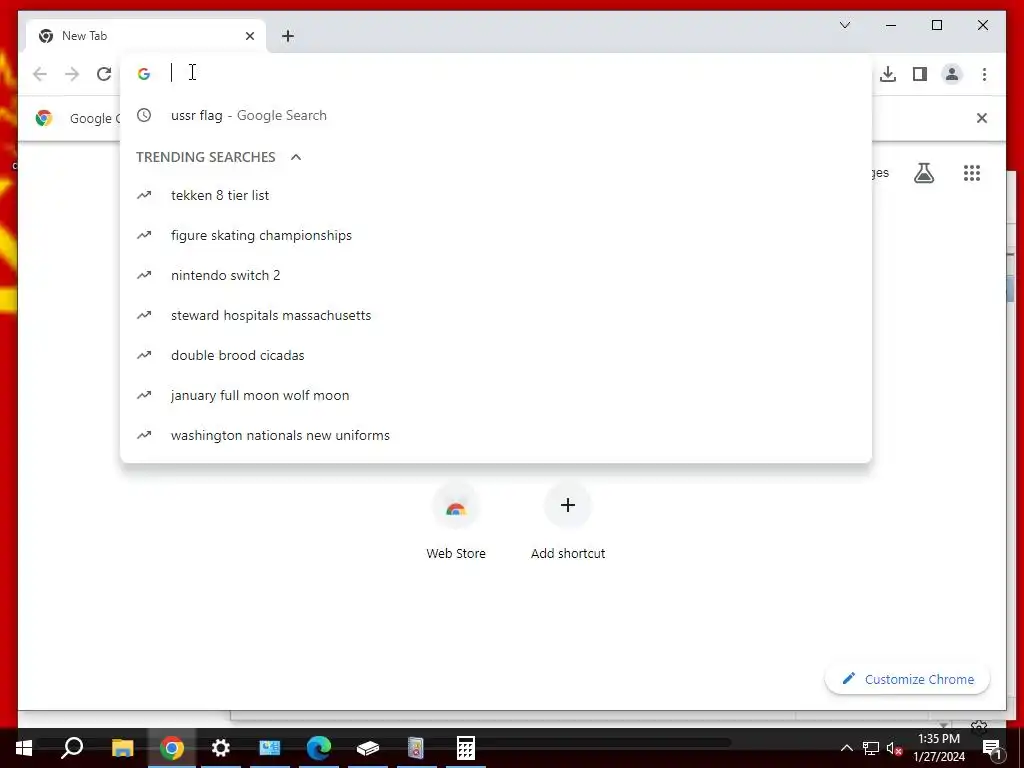Select the New Tab tab
The height and width of the screenshot is (768, 1024).
[x=144, y=36]
